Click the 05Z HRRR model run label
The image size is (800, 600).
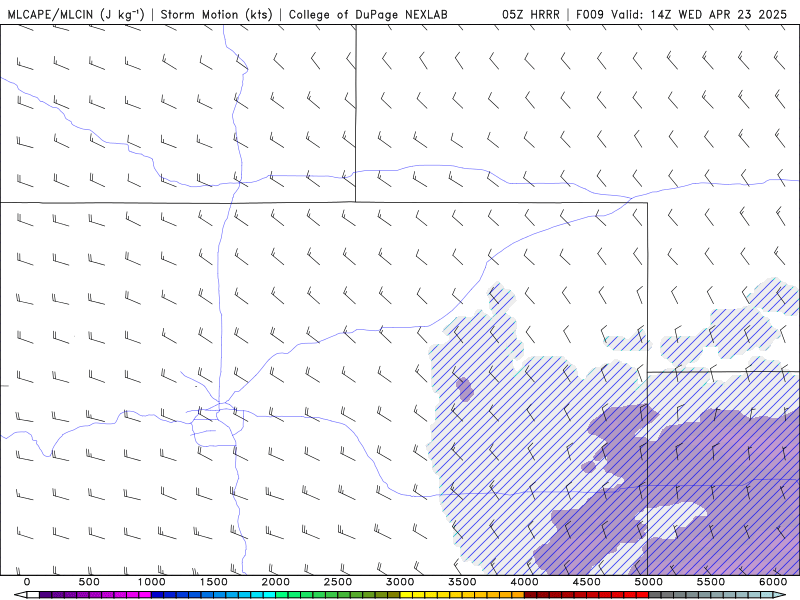[531, 14]
